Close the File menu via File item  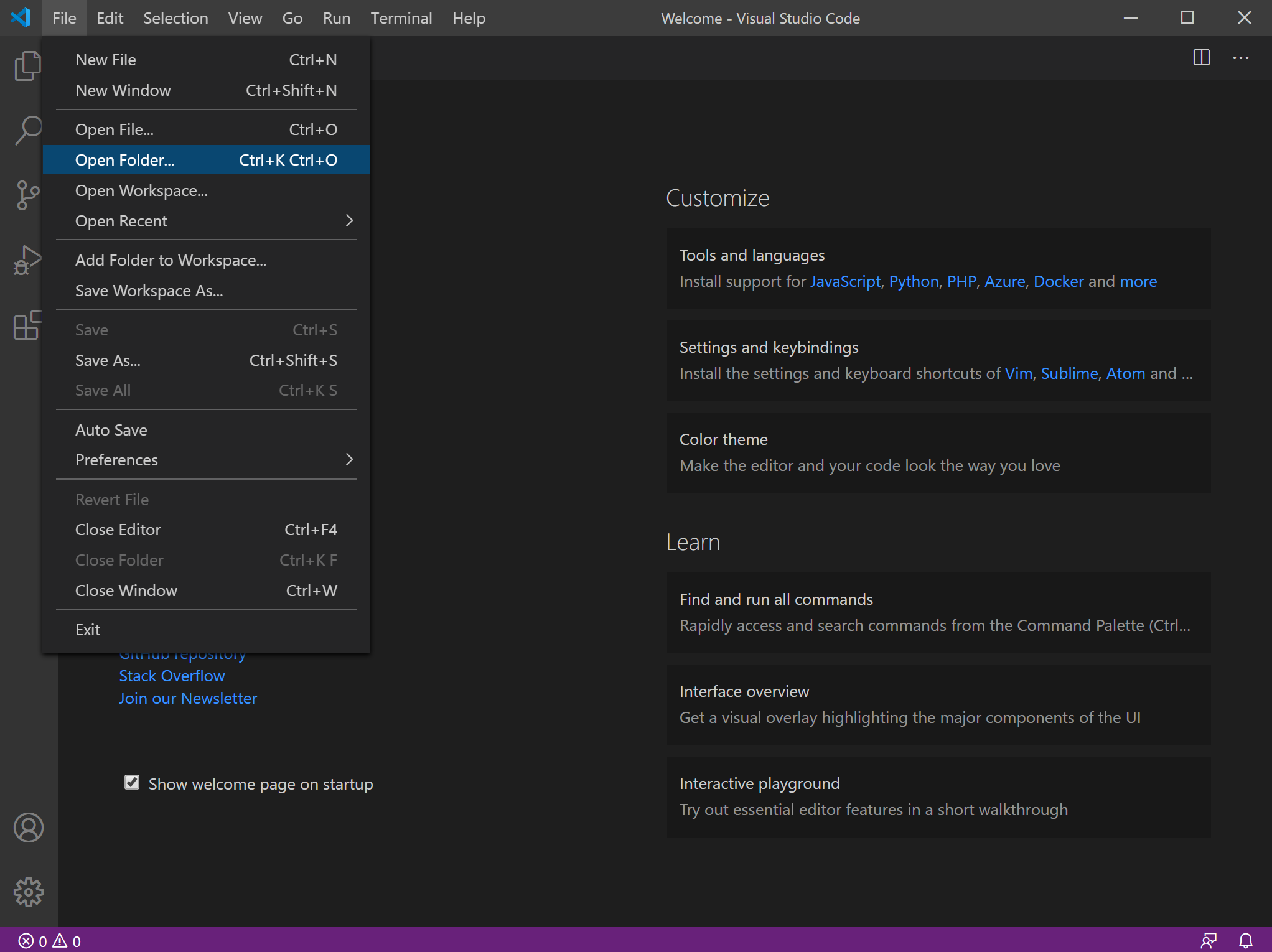click(x=64, y=18)
